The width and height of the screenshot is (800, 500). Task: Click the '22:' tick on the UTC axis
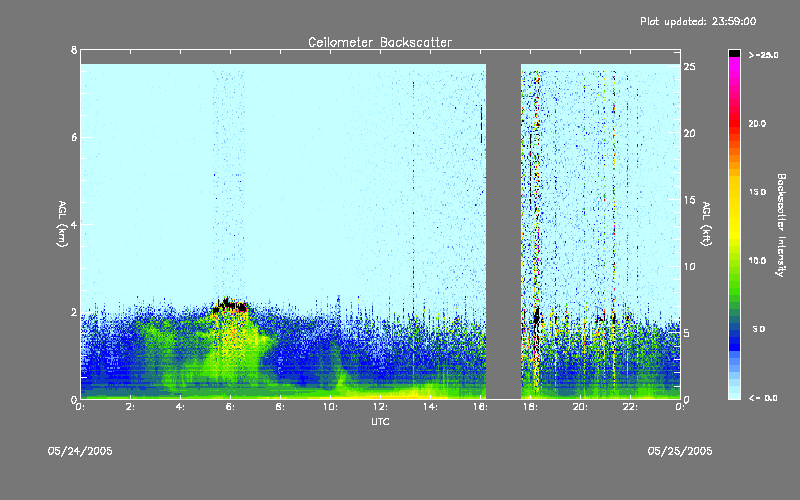pyautogui.click(x=630, y=407)
